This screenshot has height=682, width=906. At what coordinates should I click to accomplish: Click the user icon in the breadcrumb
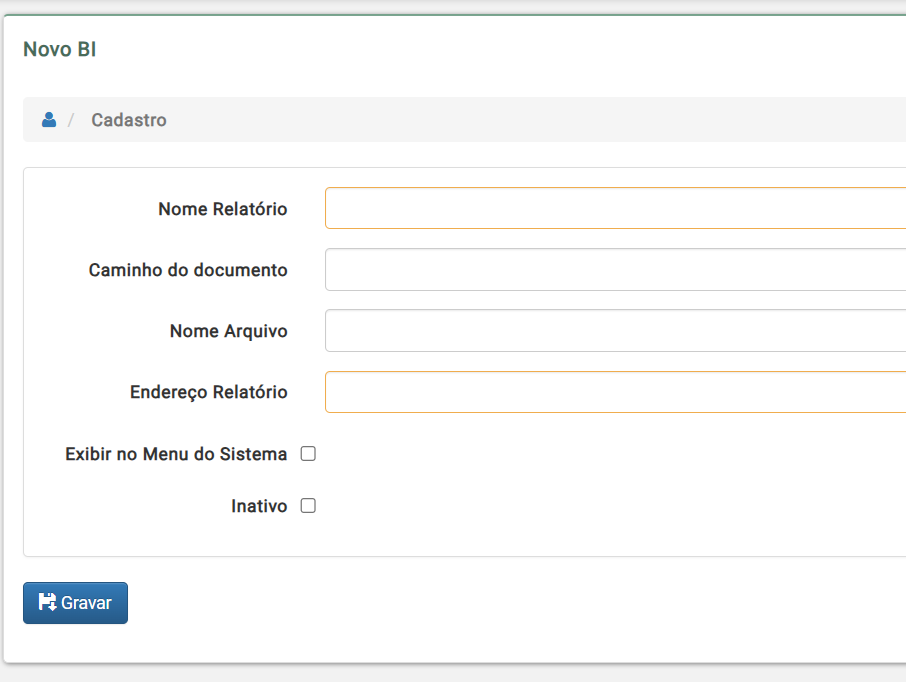point(49,120)
